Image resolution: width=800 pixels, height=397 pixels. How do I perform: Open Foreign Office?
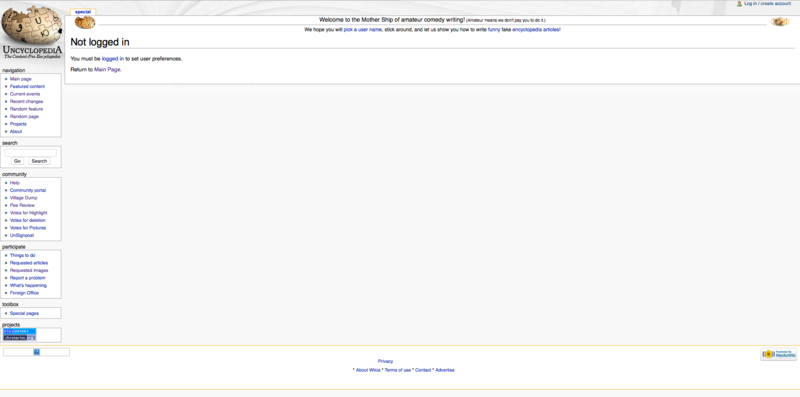click(24, 293)
